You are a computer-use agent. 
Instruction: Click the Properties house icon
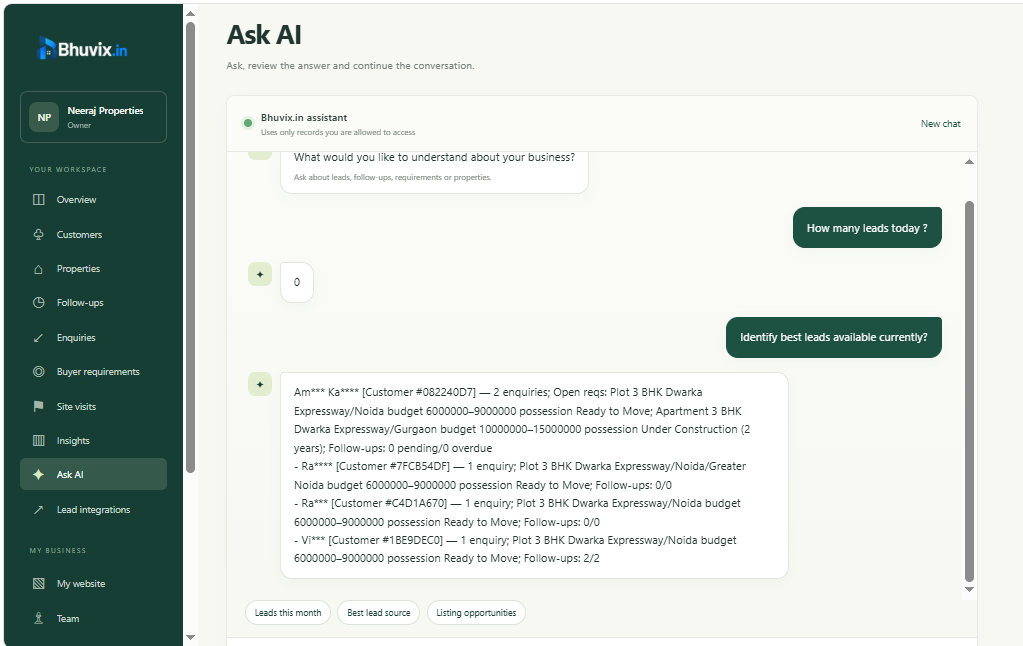point(38,269)
